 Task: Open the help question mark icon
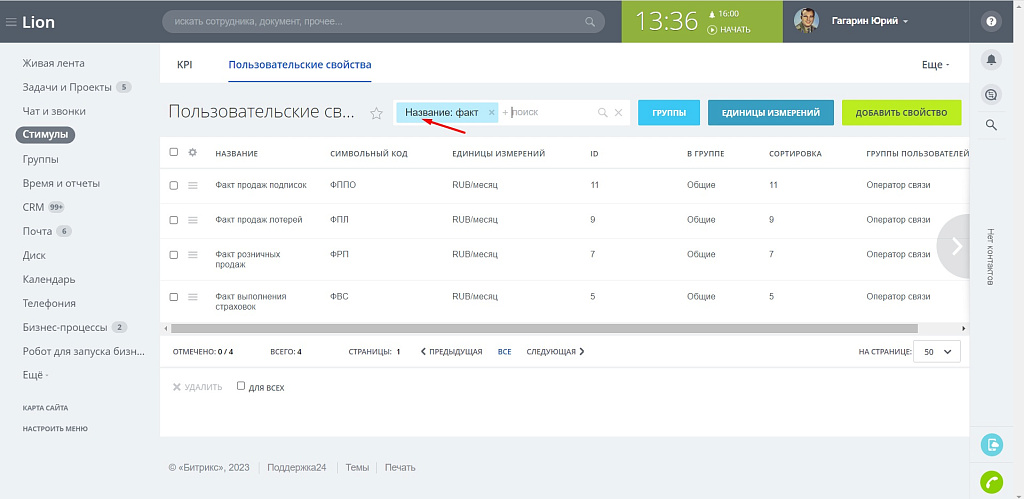991,21
